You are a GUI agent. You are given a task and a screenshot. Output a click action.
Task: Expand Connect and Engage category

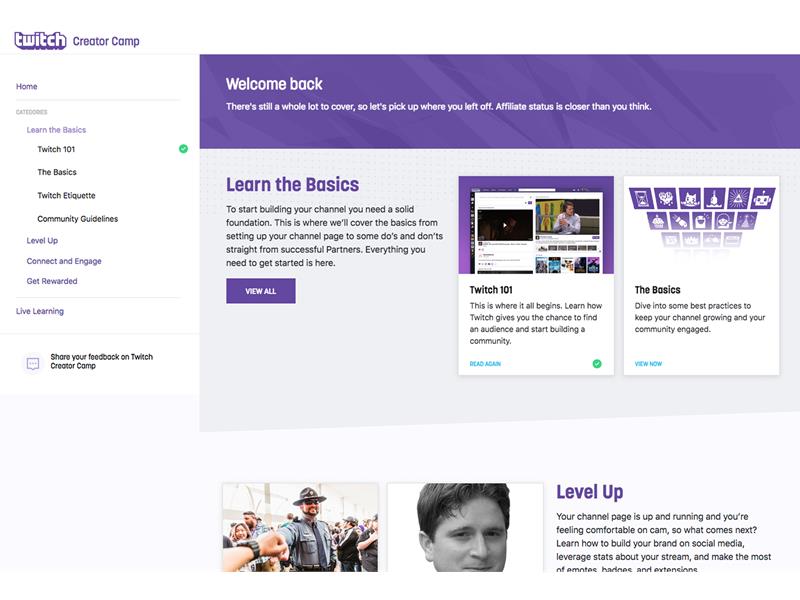click(x=64, y=261)
